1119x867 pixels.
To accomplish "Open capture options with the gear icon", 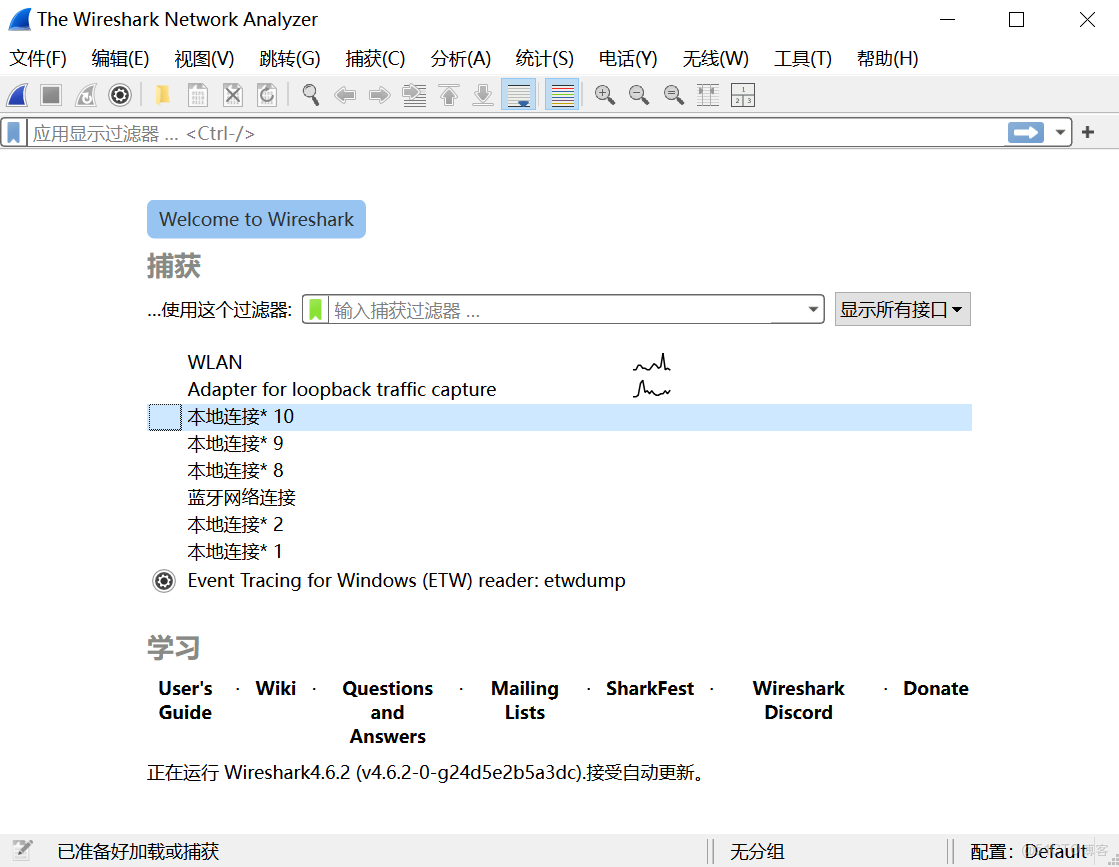I will click(x=120, y=95).
